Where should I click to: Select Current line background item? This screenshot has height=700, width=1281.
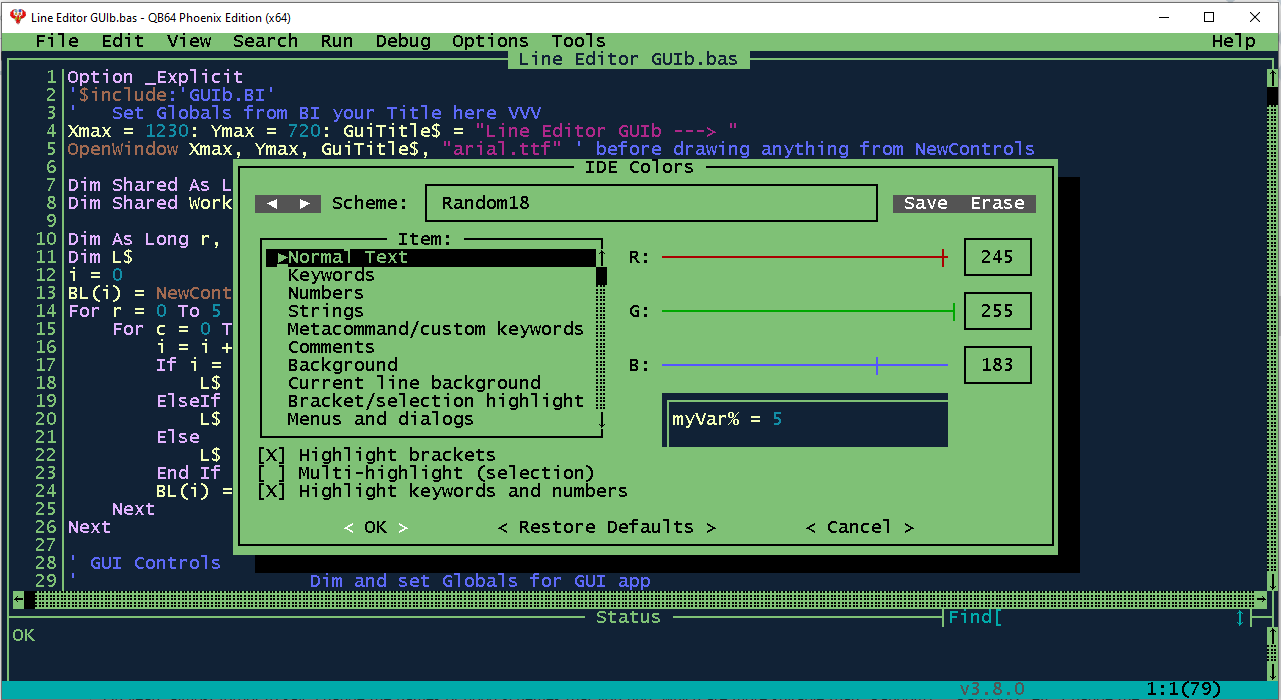tap(414, 383)
